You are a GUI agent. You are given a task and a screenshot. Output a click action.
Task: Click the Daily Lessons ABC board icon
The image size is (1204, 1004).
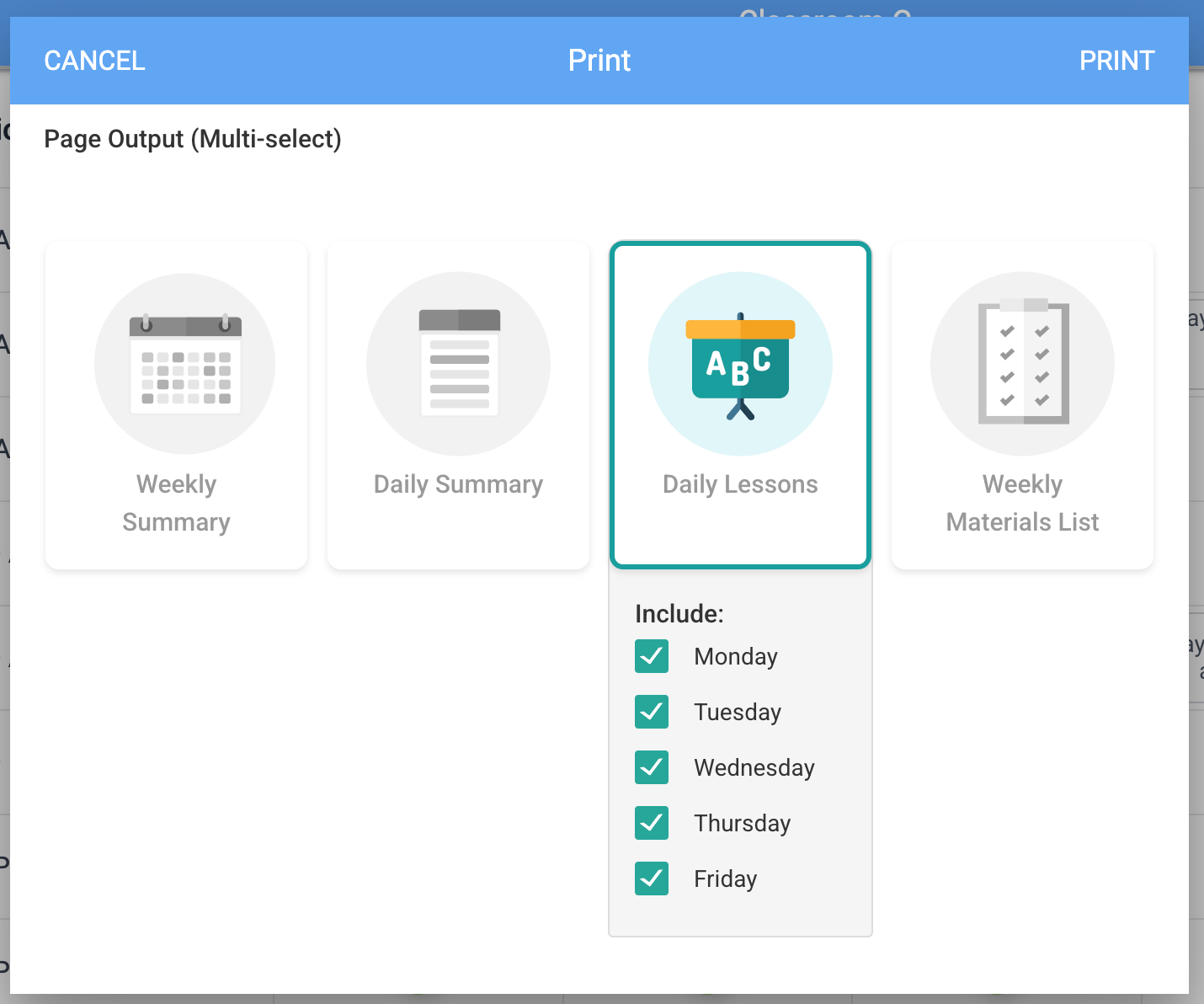(x=740, y=364)
